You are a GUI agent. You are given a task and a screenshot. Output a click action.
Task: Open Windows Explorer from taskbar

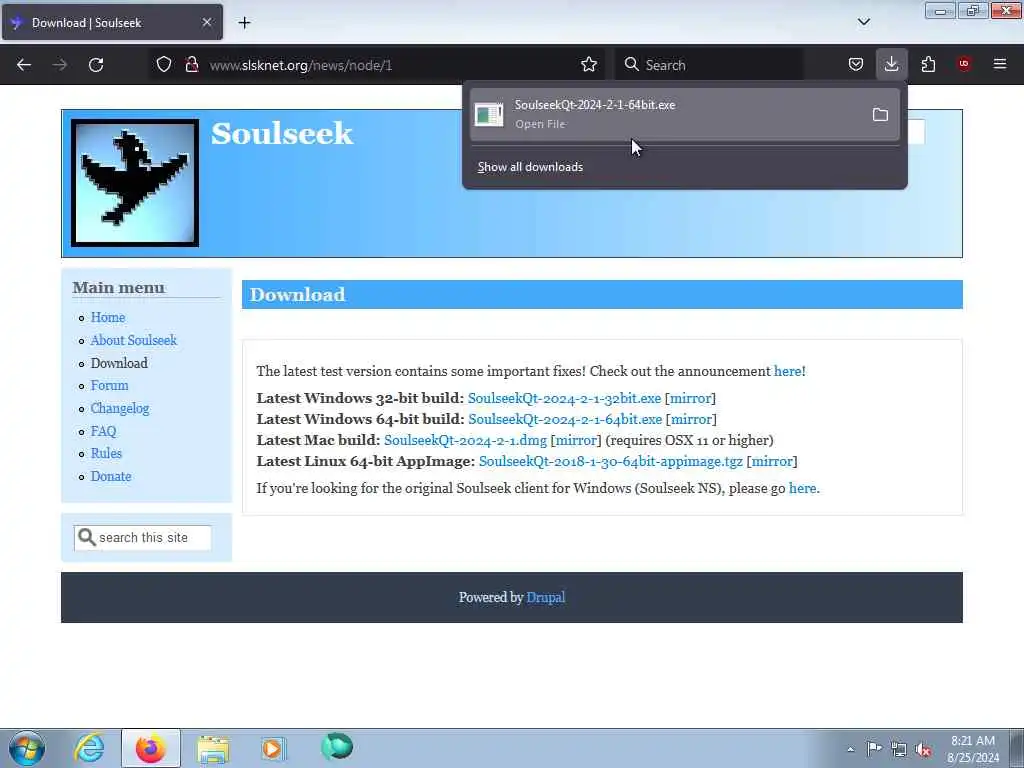point(212,749)
